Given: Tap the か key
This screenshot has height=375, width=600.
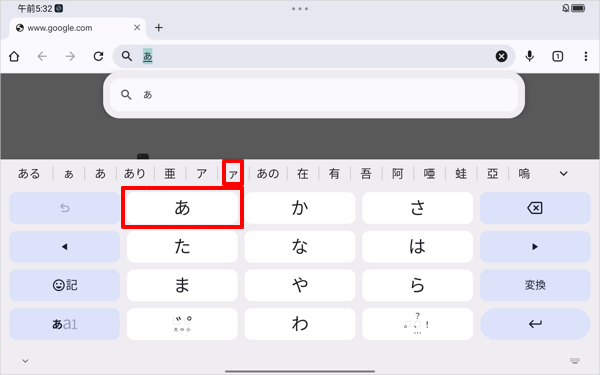Looking at the screenshot, I should point(300,208).
